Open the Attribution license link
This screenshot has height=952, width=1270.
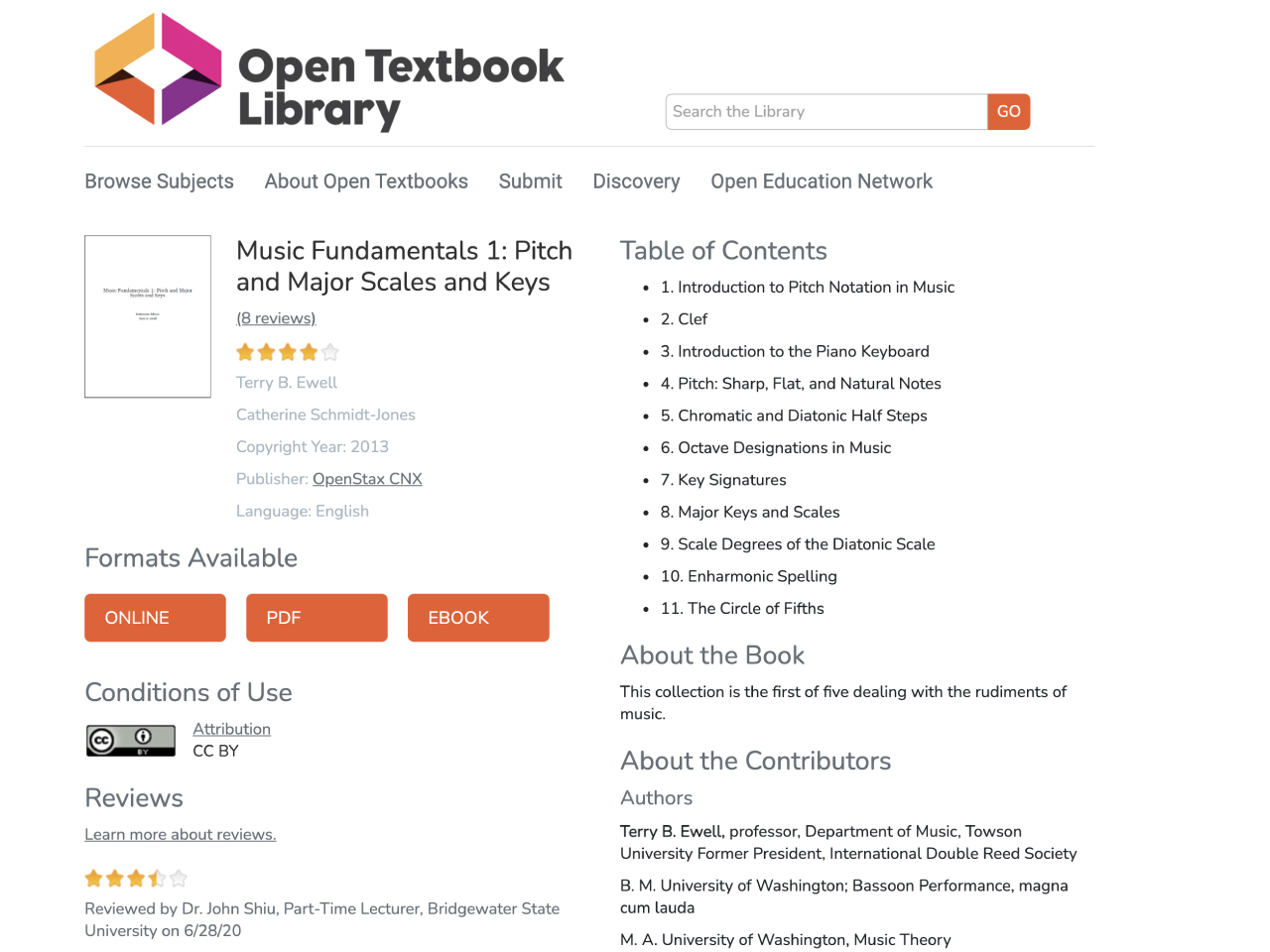coord(231,729)
